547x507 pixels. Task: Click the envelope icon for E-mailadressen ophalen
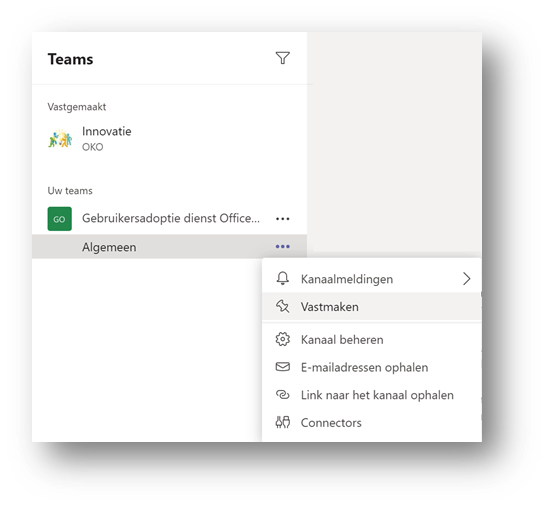(283, 367)
